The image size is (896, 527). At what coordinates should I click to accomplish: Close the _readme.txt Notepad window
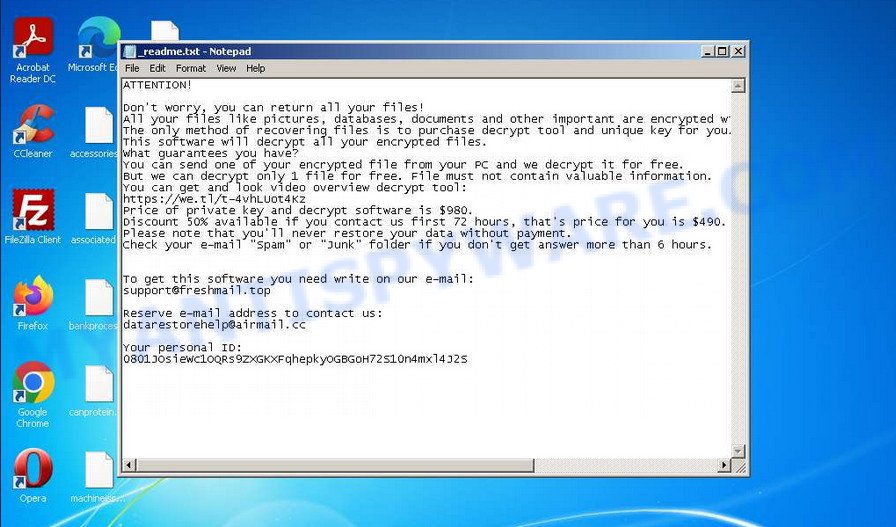(x=738, y=51)
